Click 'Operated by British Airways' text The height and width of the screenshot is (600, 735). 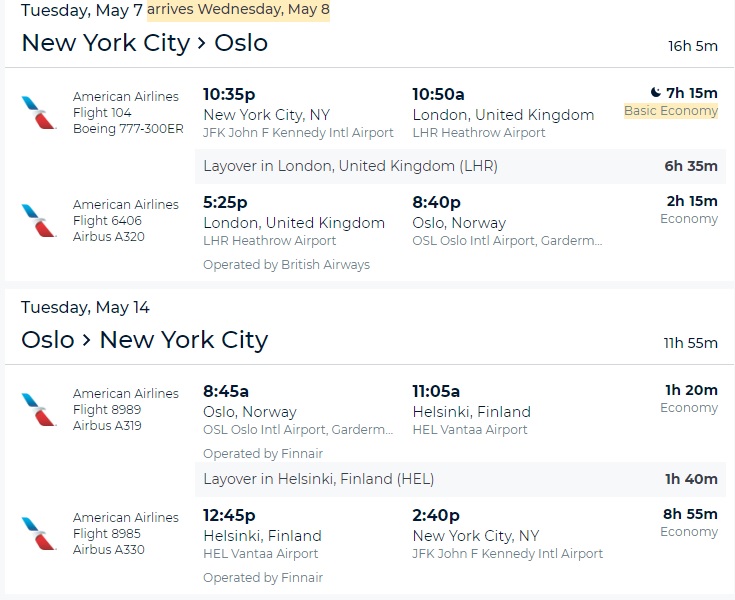(x=286, y=265)
